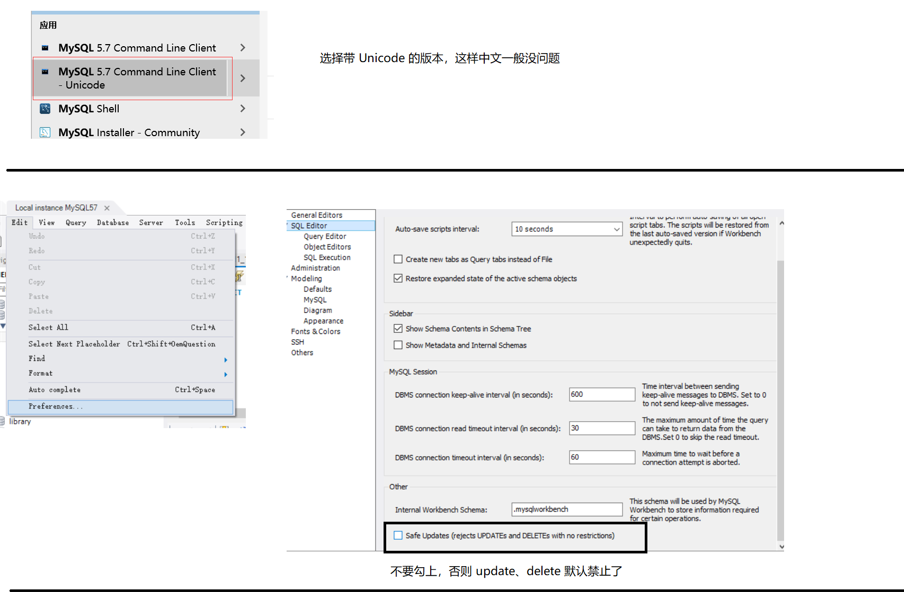Expand chevron beside MySQL Shell
Viewport: 904px width, 592px height.
click(243, 108)
